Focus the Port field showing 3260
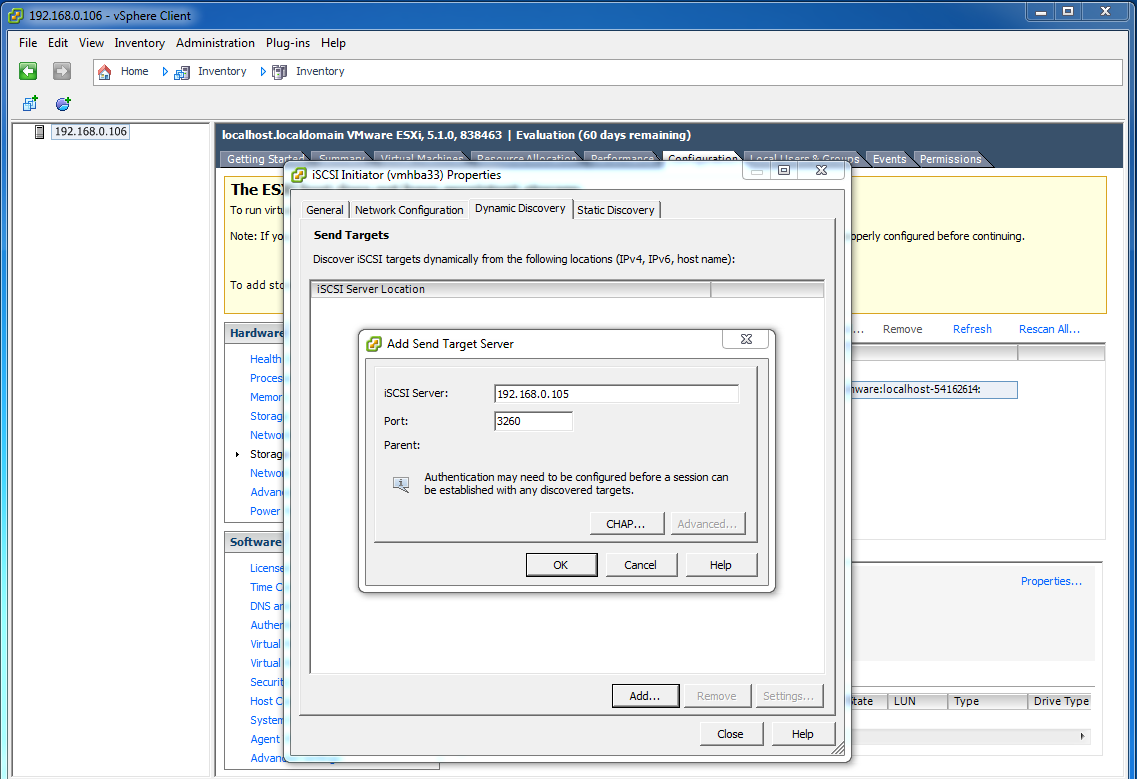1137x779 pixels. tap(534, 421)
